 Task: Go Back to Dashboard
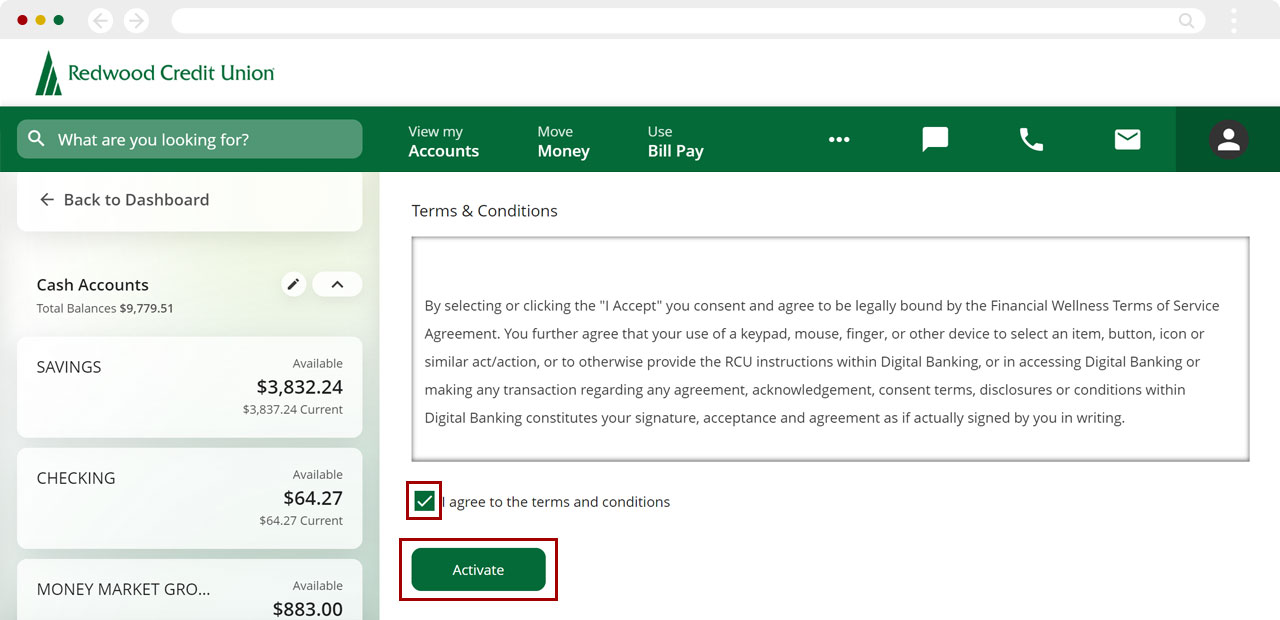(124, 200)
